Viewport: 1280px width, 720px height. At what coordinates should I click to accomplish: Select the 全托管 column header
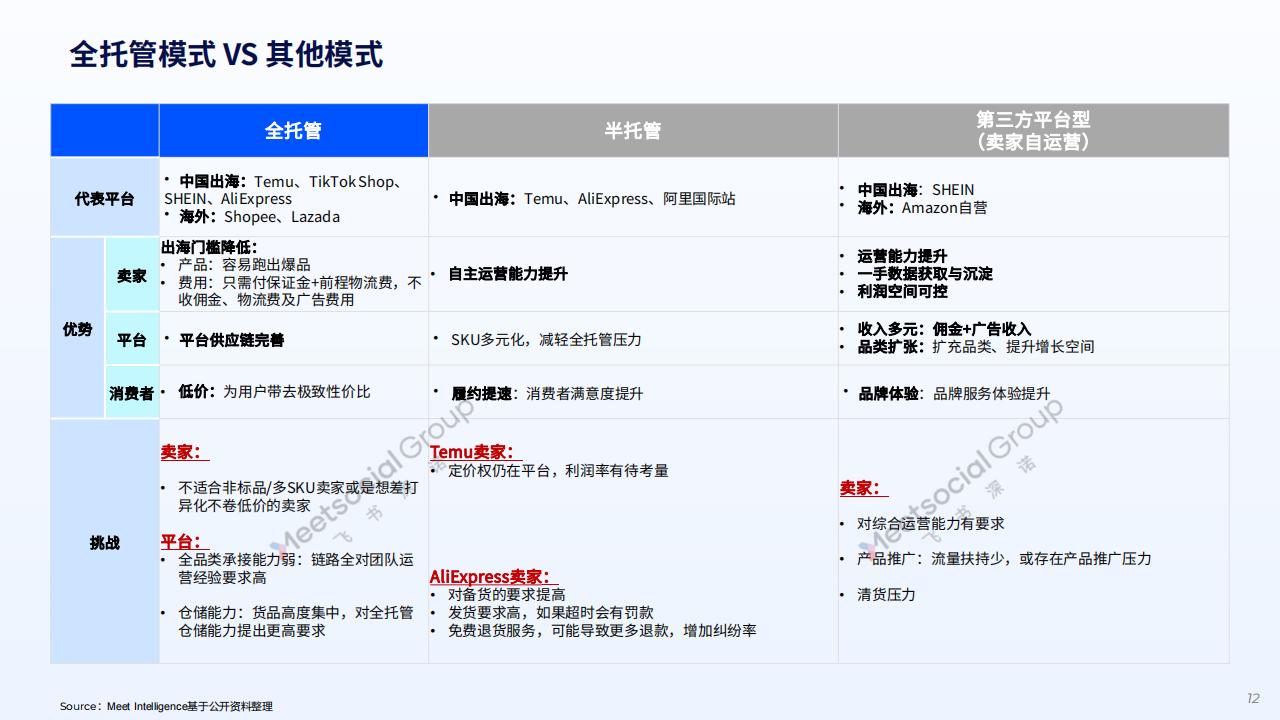coord(293,131)
